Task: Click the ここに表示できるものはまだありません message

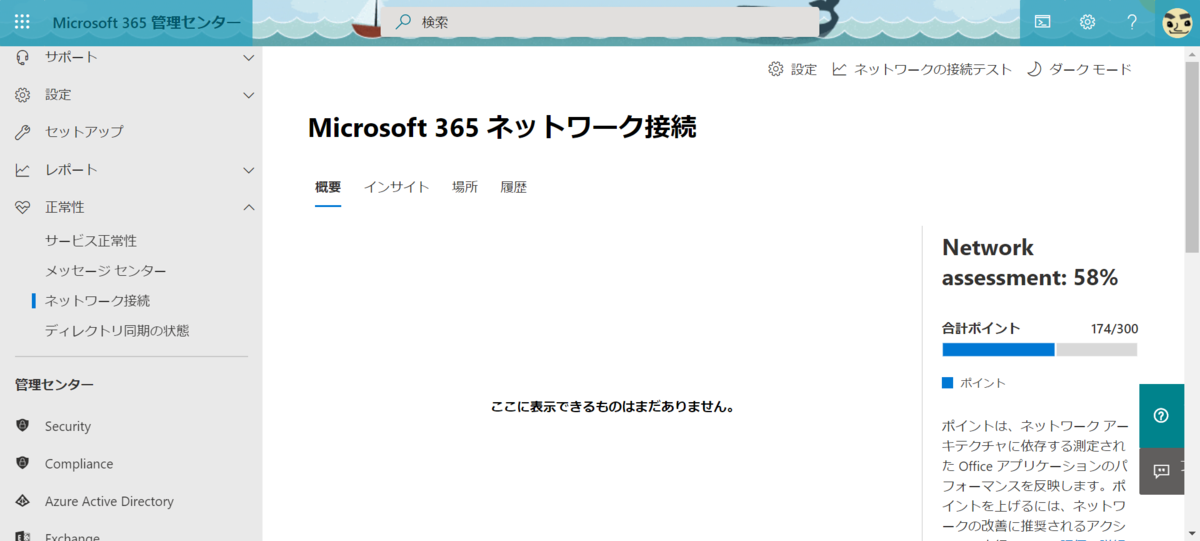Action: (x=613, y=407)
